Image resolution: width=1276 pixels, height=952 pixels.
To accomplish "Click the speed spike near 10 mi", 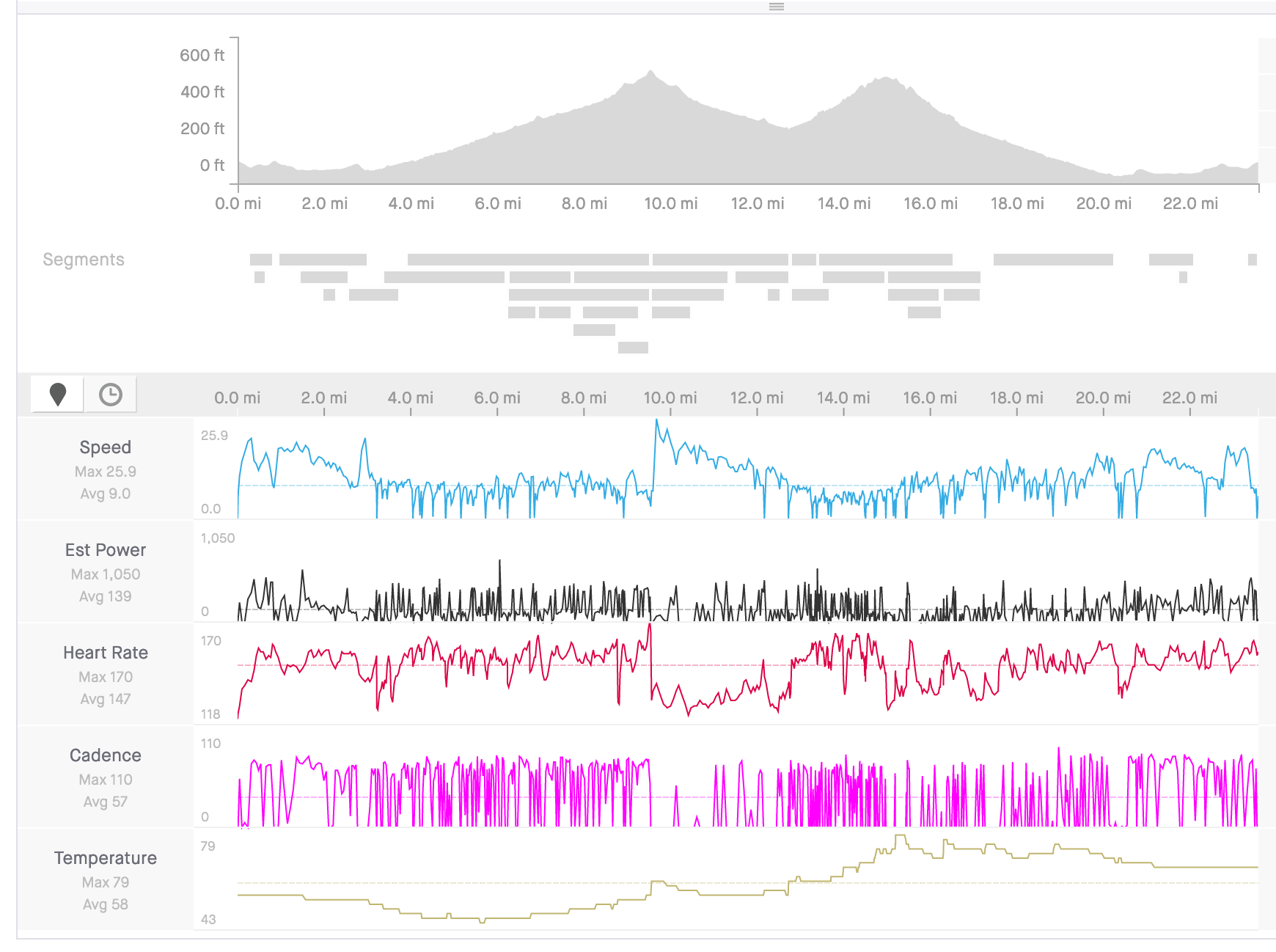I will point(656,422).
